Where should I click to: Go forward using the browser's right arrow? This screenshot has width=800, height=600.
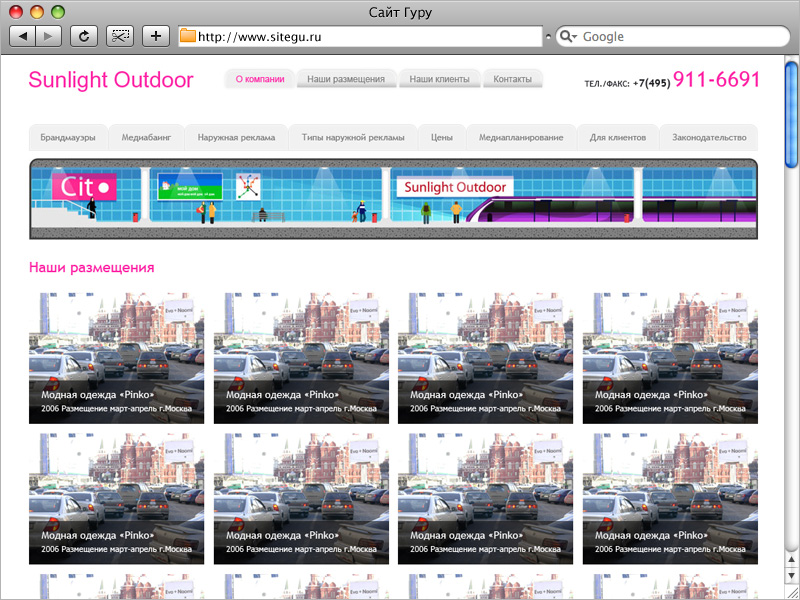coord(48,36)
